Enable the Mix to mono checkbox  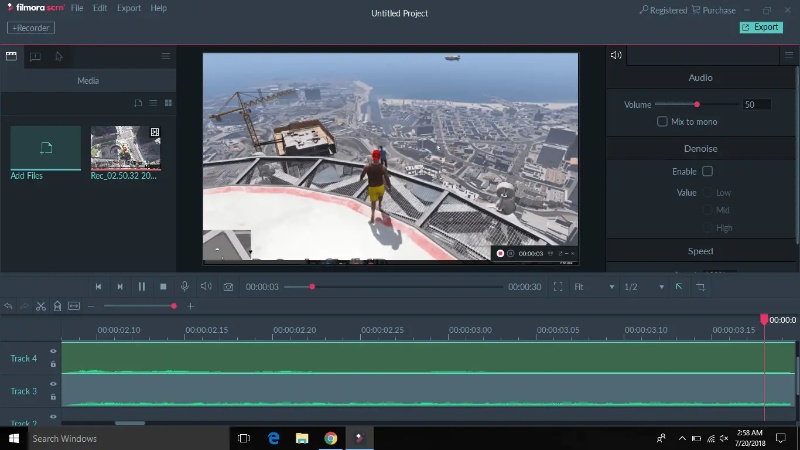(662, 121)
